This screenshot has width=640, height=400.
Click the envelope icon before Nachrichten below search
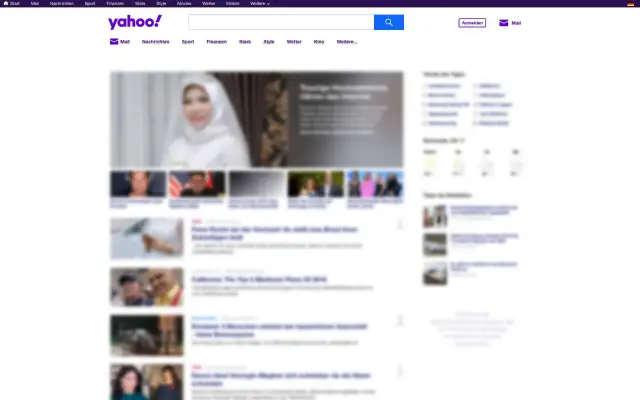click(114, 42)
